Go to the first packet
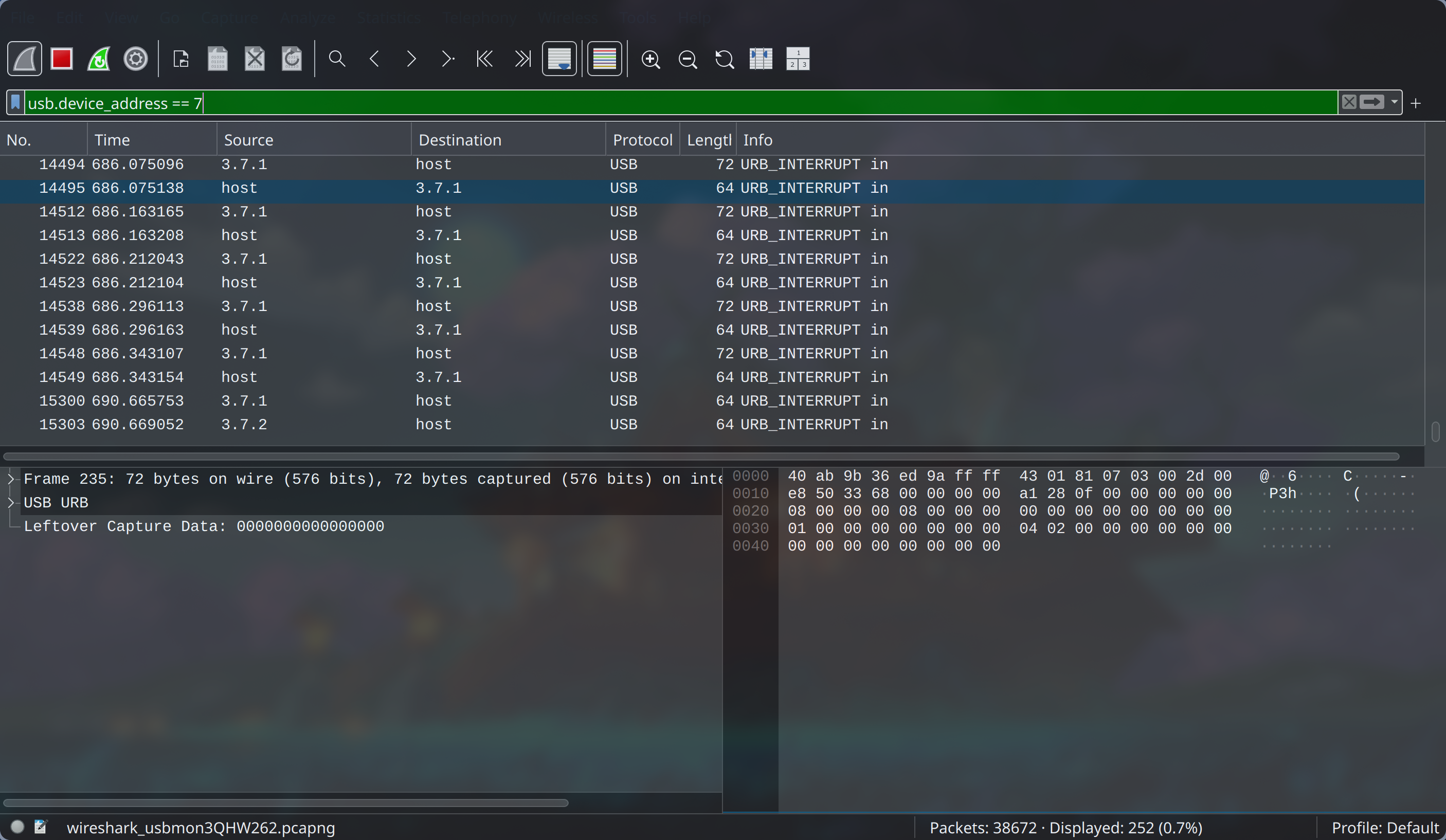Viewport: 1446px width, 840px height. pos(484,59)
